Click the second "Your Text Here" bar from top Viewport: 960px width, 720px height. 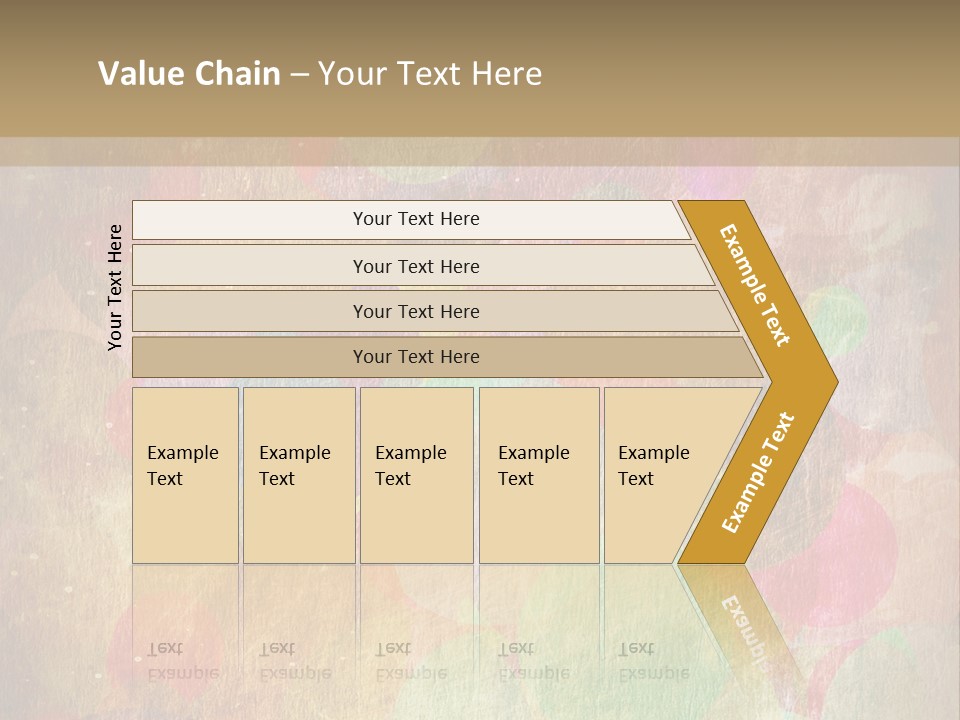pos(415,266)
